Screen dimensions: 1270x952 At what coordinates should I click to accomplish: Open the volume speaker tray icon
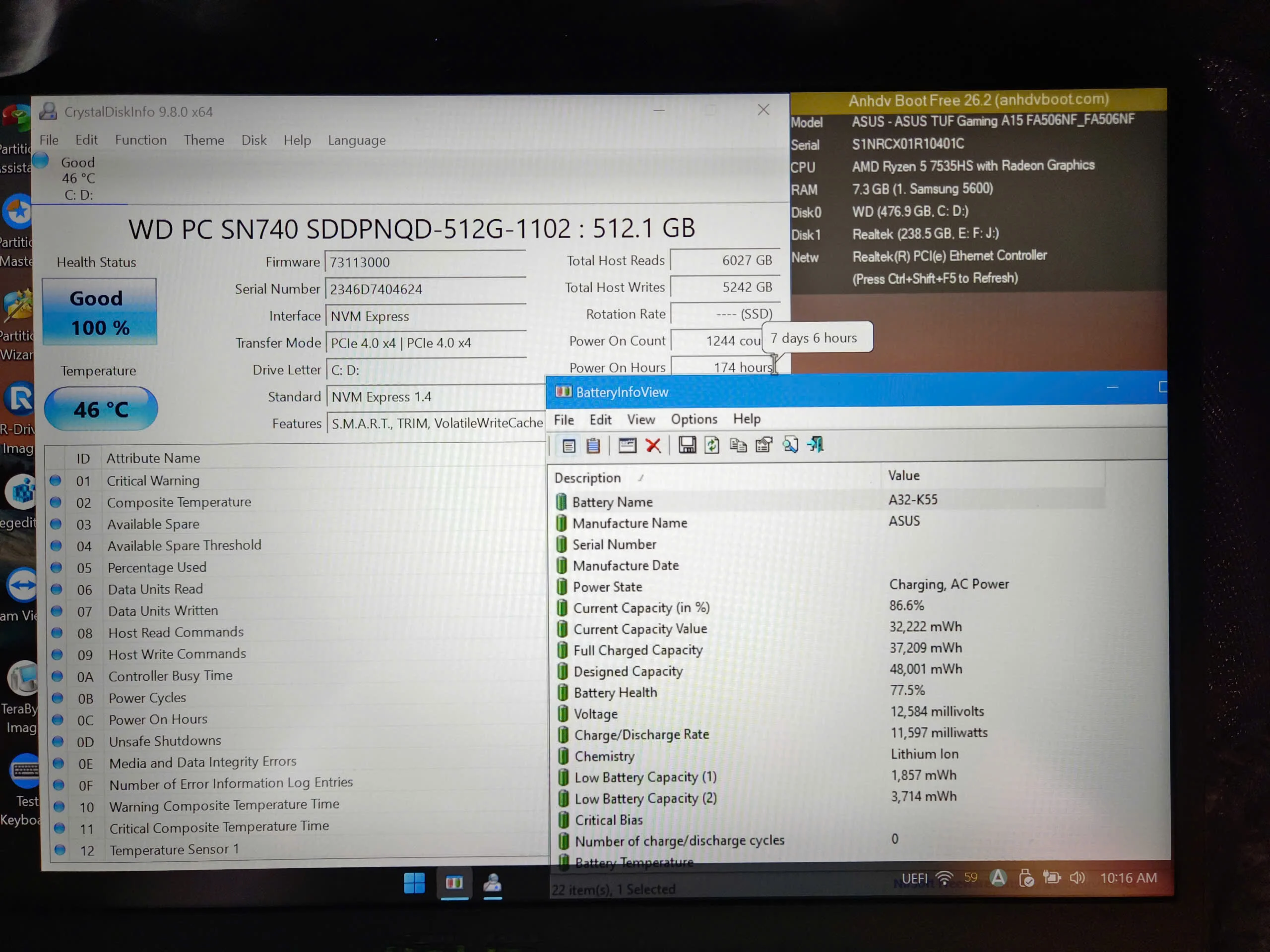(1077, 878)
